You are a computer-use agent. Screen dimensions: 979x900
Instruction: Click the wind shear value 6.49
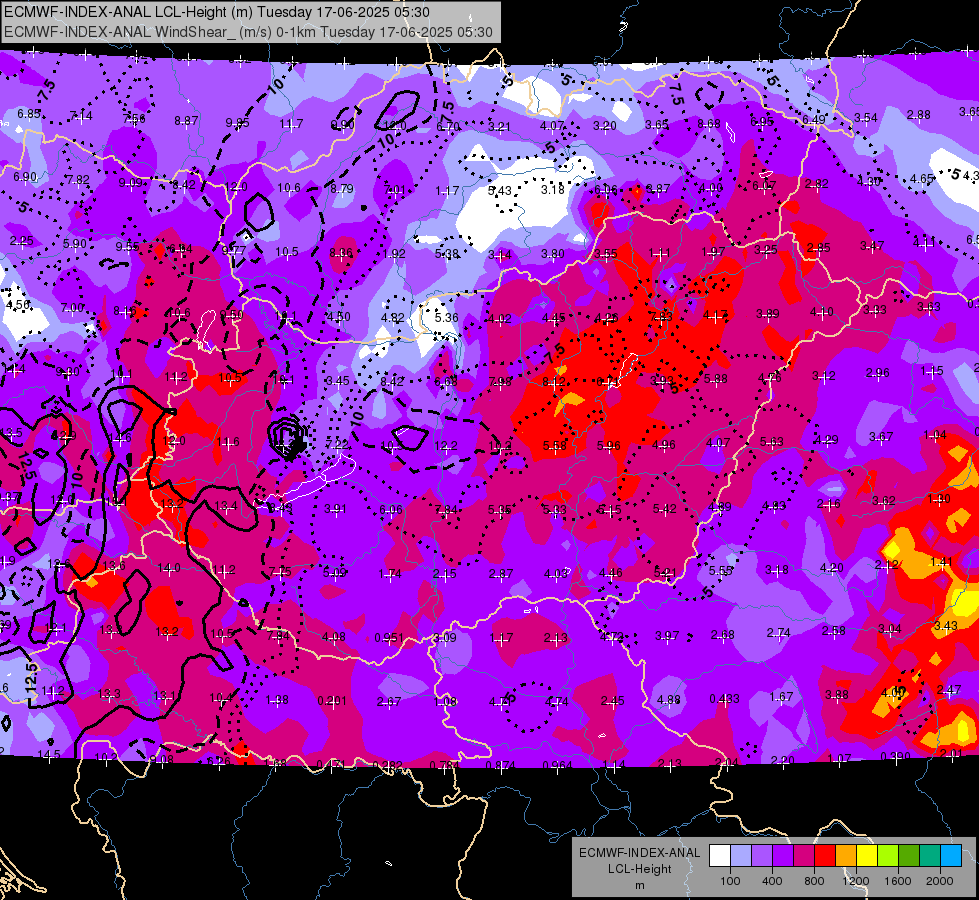click(814, 119)
